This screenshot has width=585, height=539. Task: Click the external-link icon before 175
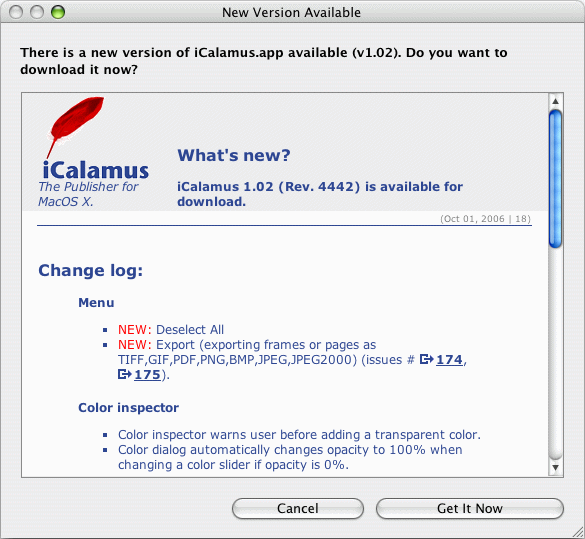coord(125,374)
